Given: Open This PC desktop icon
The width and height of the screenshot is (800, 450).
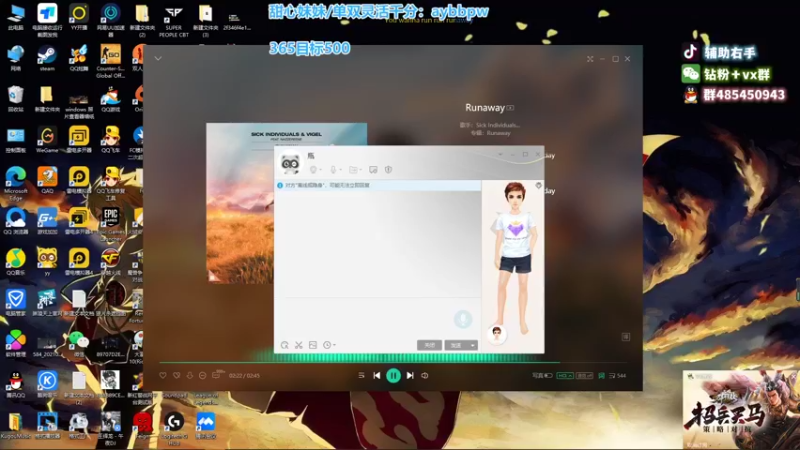Looking at the screenshot, I should (15, 17).
